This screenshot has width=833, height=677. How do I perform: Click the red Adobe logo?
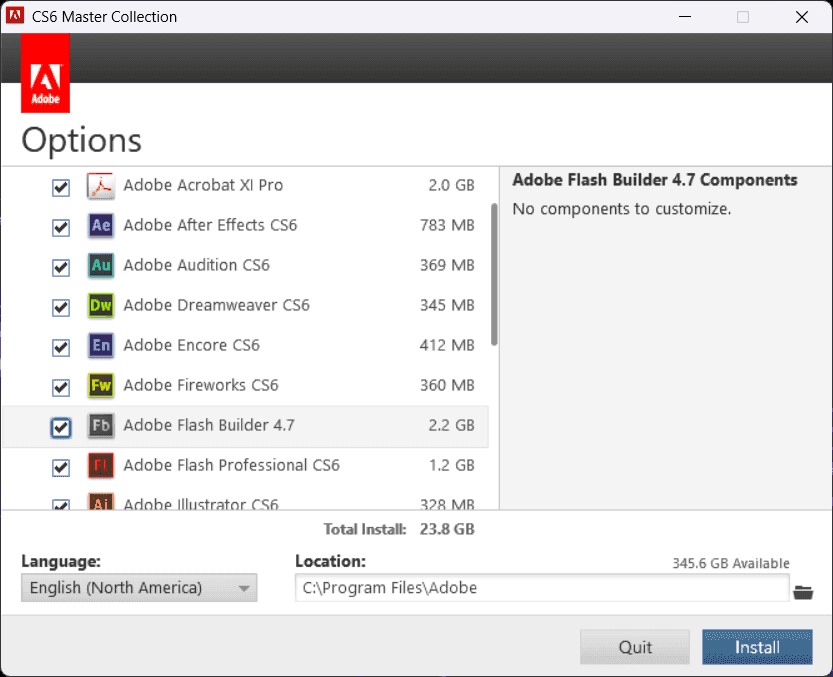(x=45, y=73)
